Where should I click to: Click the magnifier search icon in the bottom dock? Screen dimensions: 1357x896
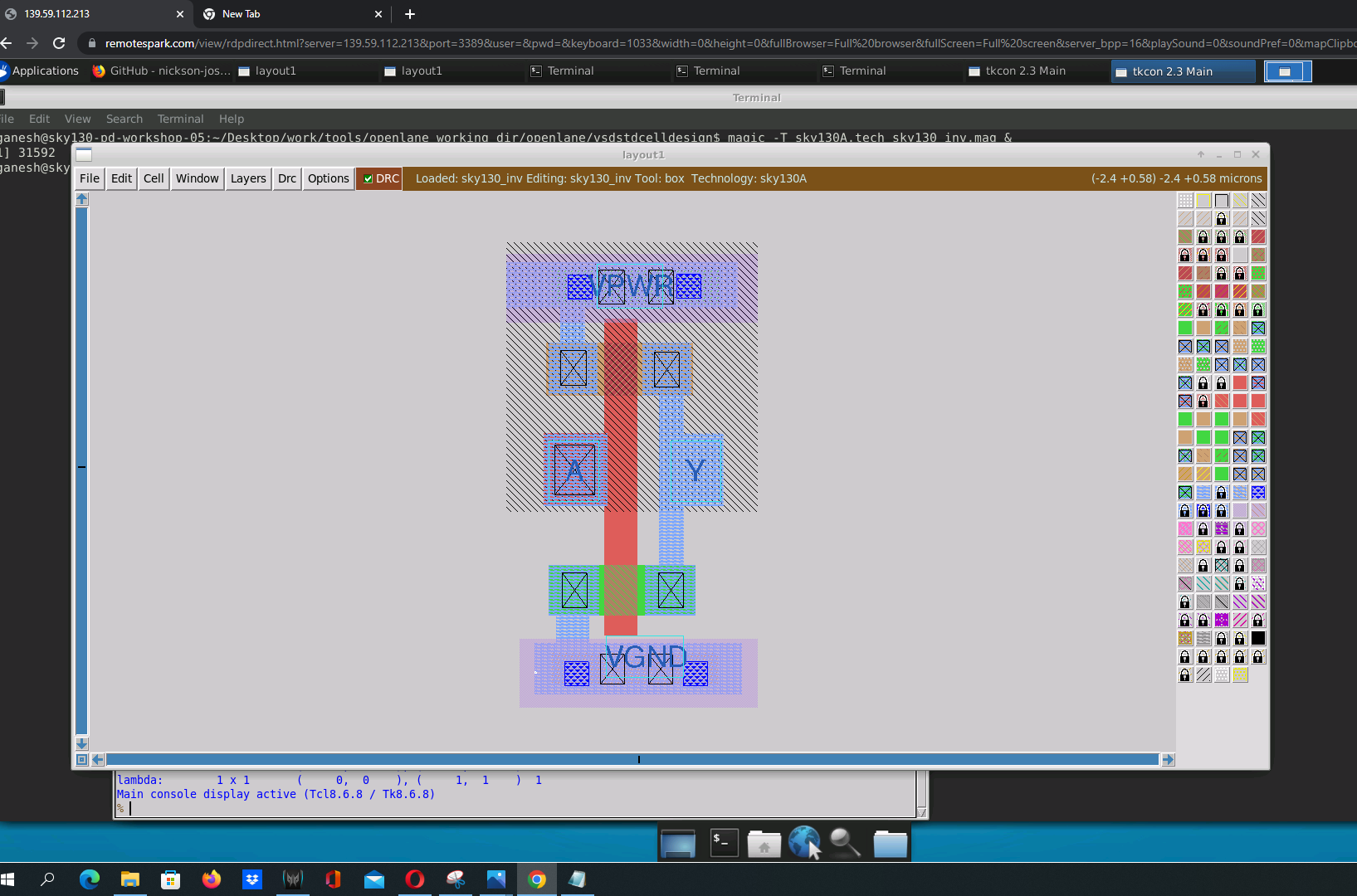[846, 842]
